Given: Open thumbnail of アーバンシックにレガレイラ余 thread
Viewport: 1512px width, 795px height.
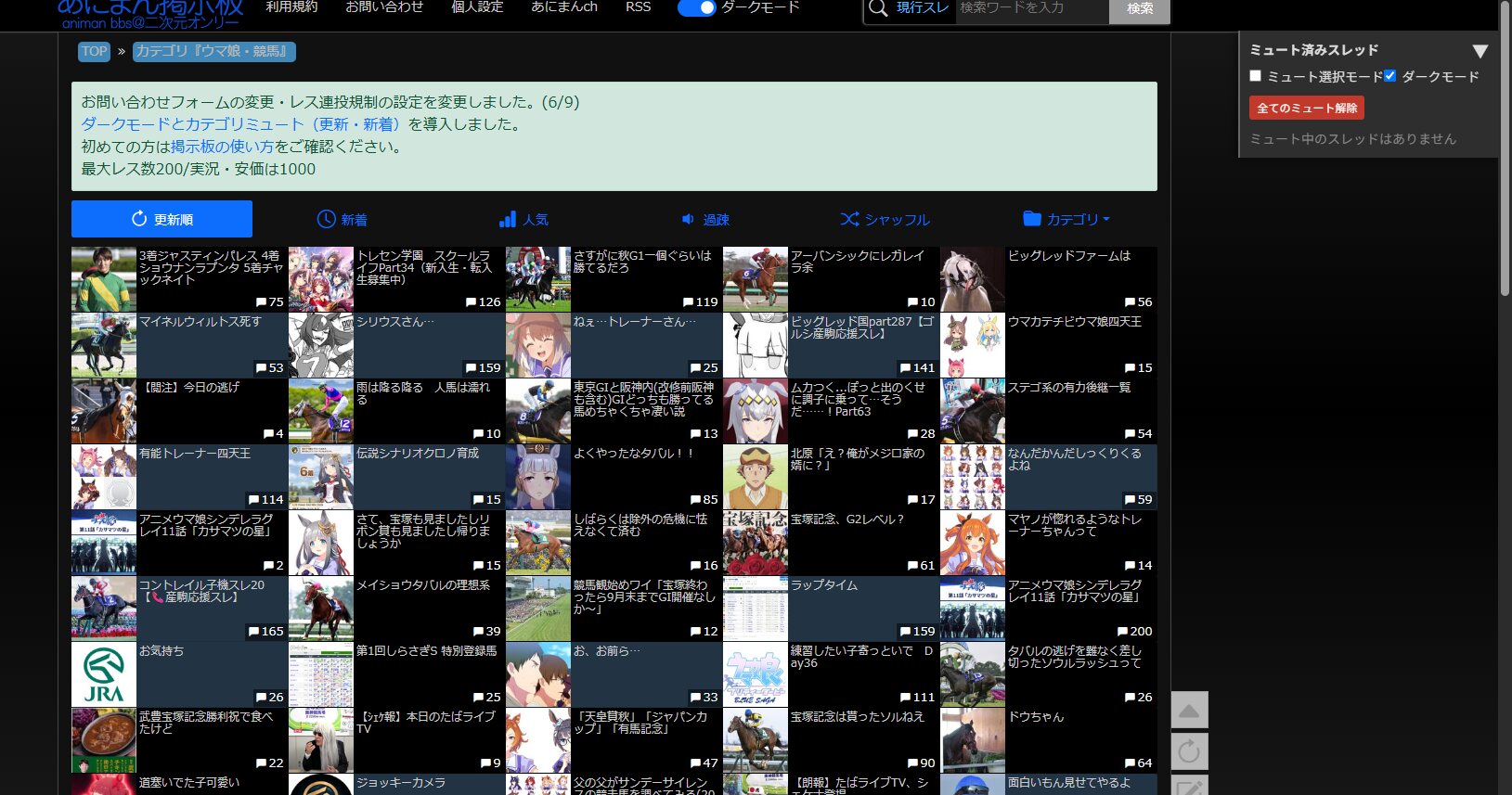Looking at the screenshot, I should tap(756, 279).
